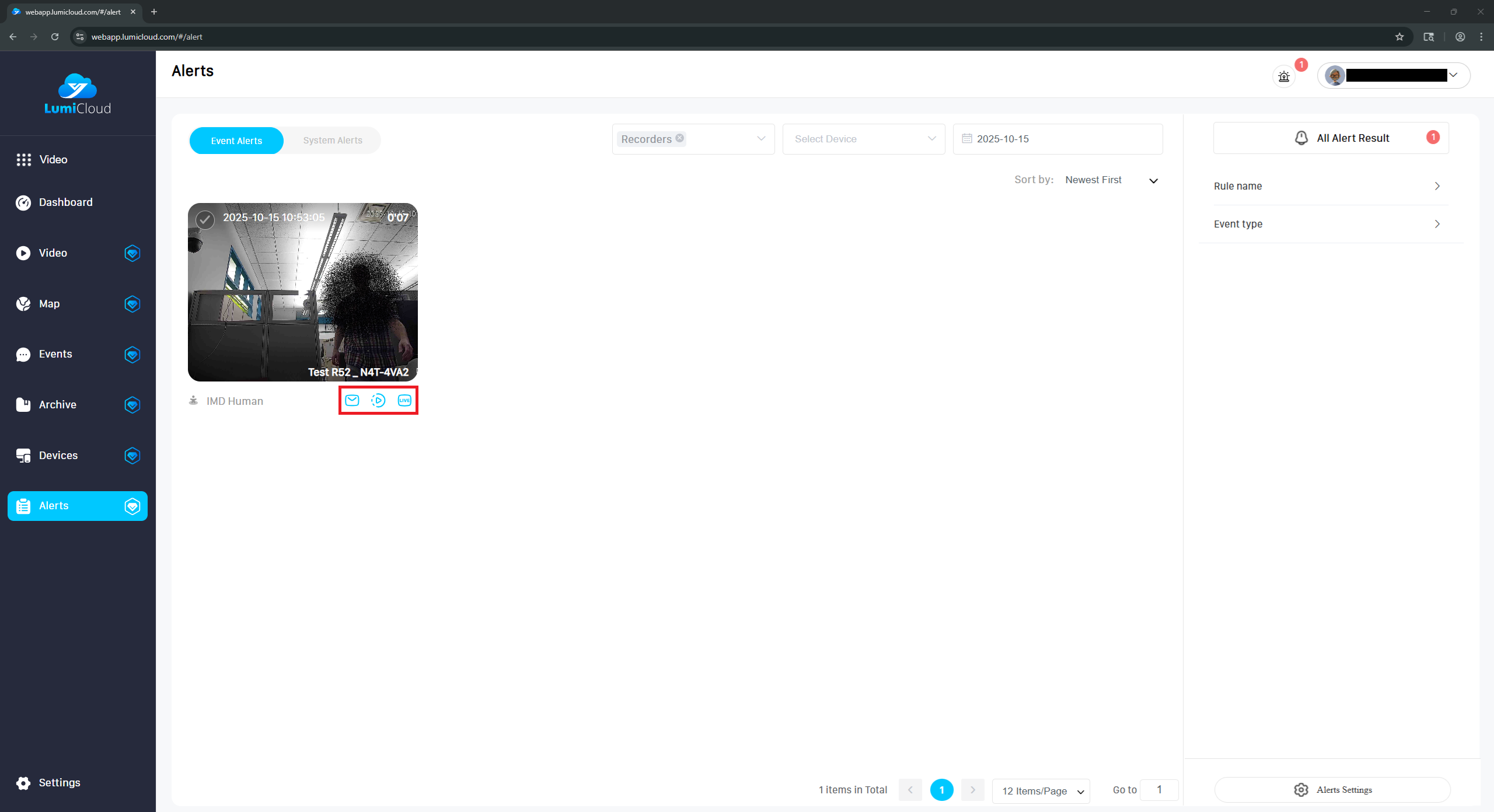Click the All Alert Result button
The image size is (1494, 812).
1331,138
